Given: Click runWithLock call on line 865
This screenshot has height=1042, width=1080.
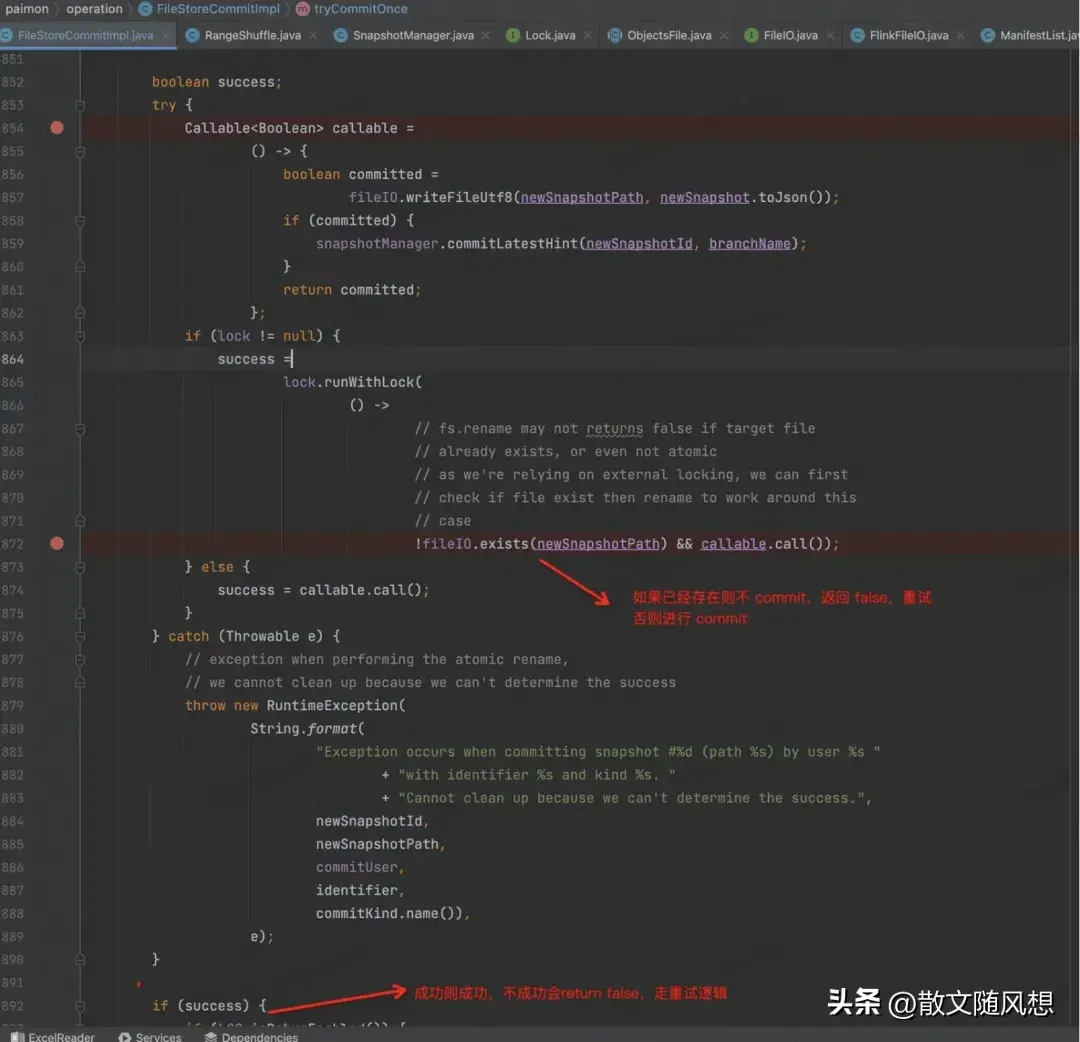Looking at the screenshot, I should [x=368, y=382].
